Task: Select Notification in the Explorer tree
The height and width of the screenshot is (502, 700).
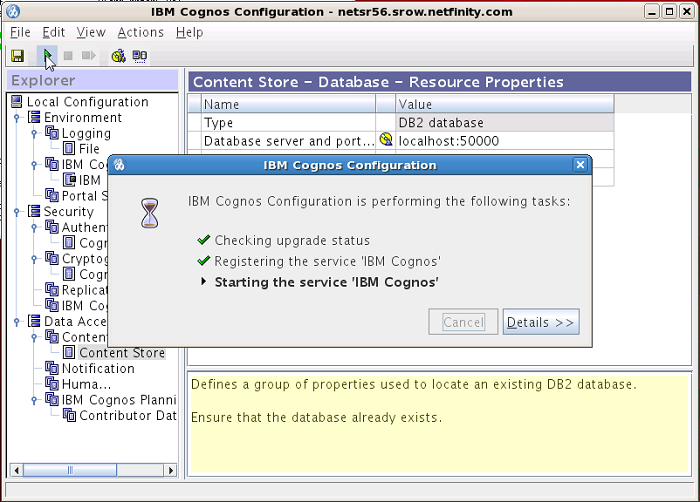Action: [x=98, y=369]
